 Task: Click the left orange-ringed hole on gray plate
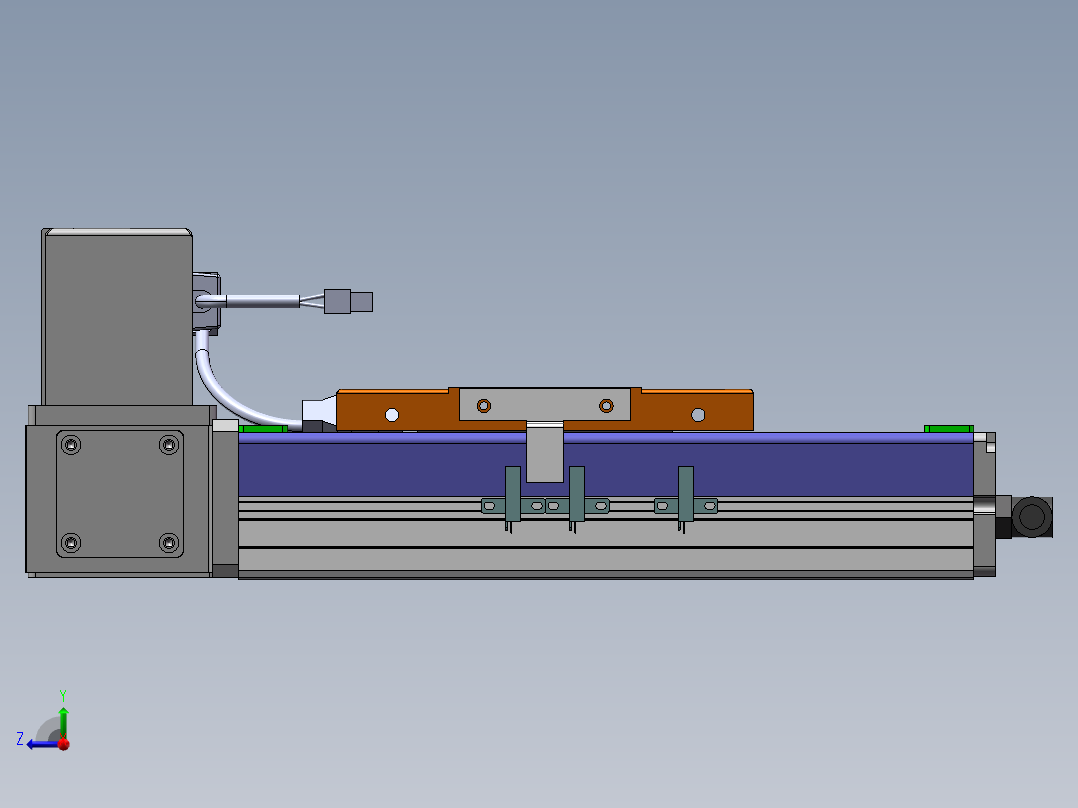click(x=484, y=405)
